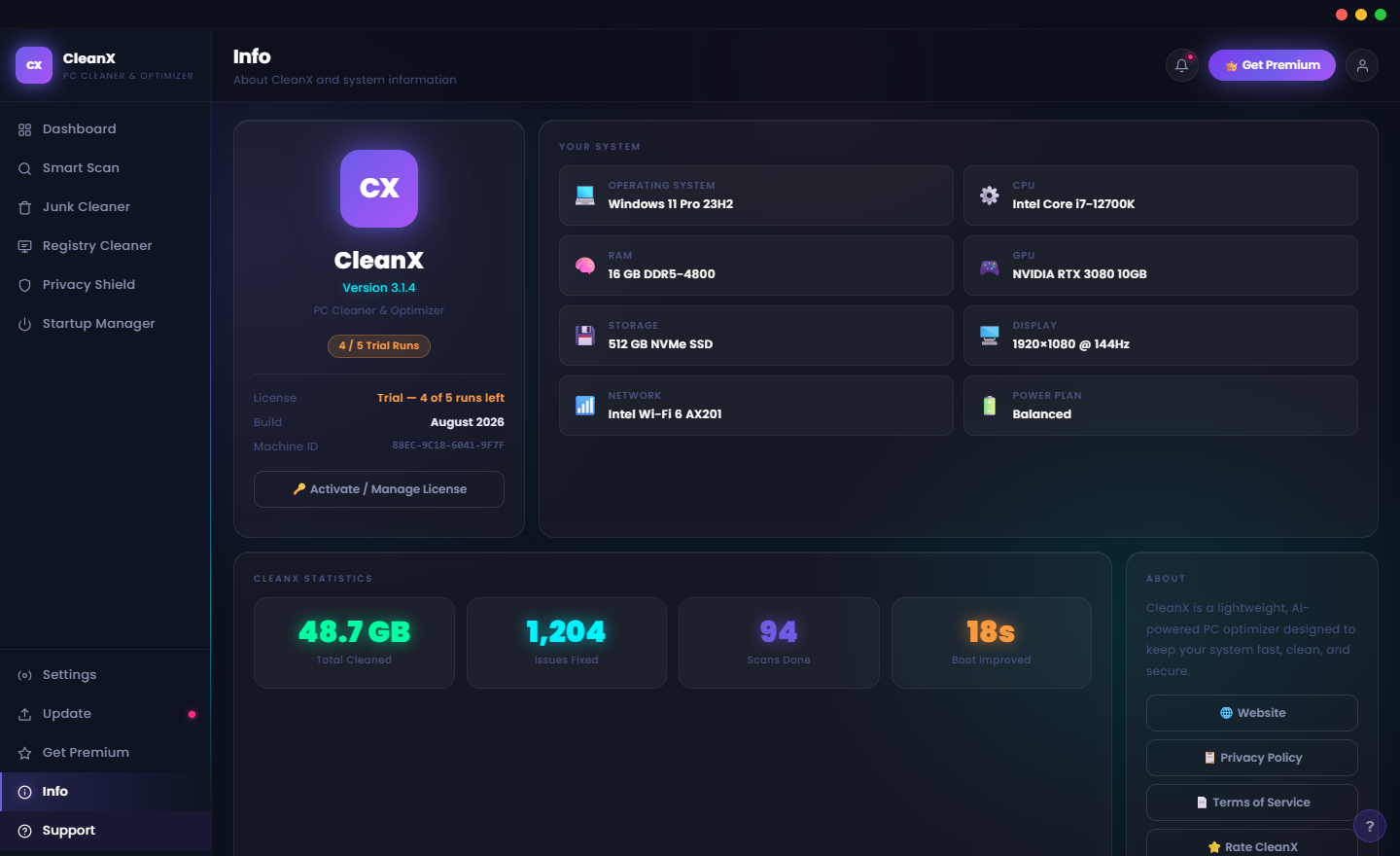Click the August 2026 build value
The width and height of the screenshot is (1400, 856).
click(468, 422)
